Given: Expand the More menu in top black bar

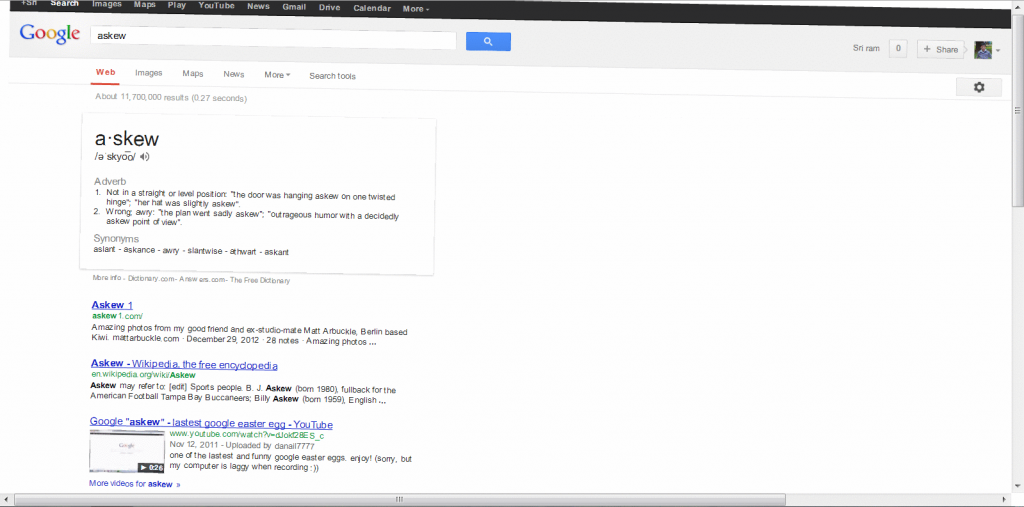Looking at the screenshot, I should click(416, 8).
